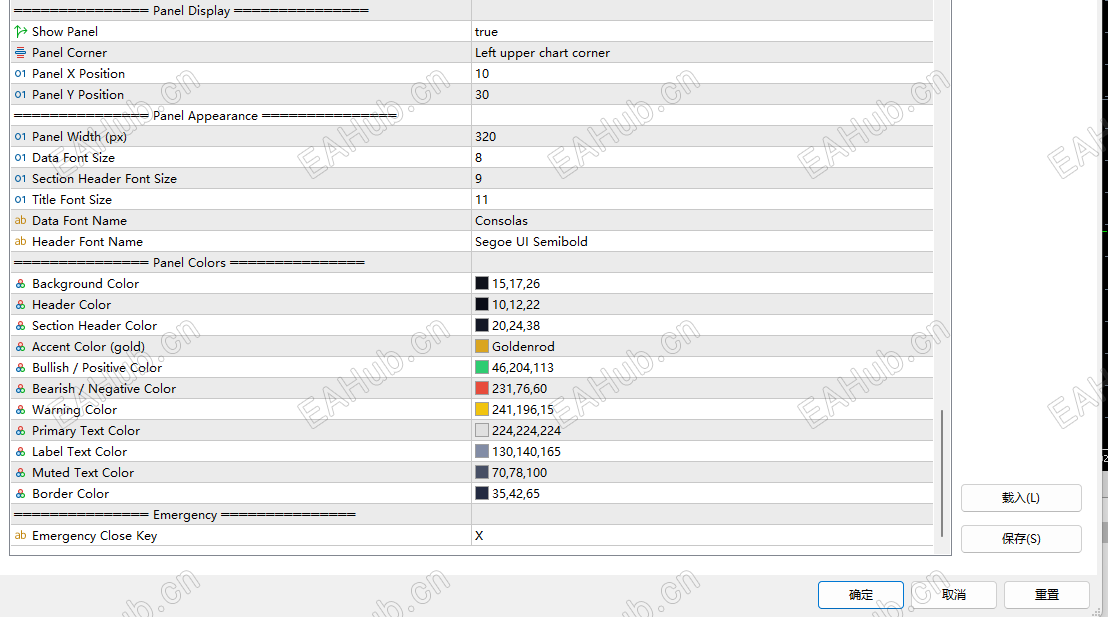Open the Show Panel true value dropdown
1108x617 pixels.
[x=702, y=32]
